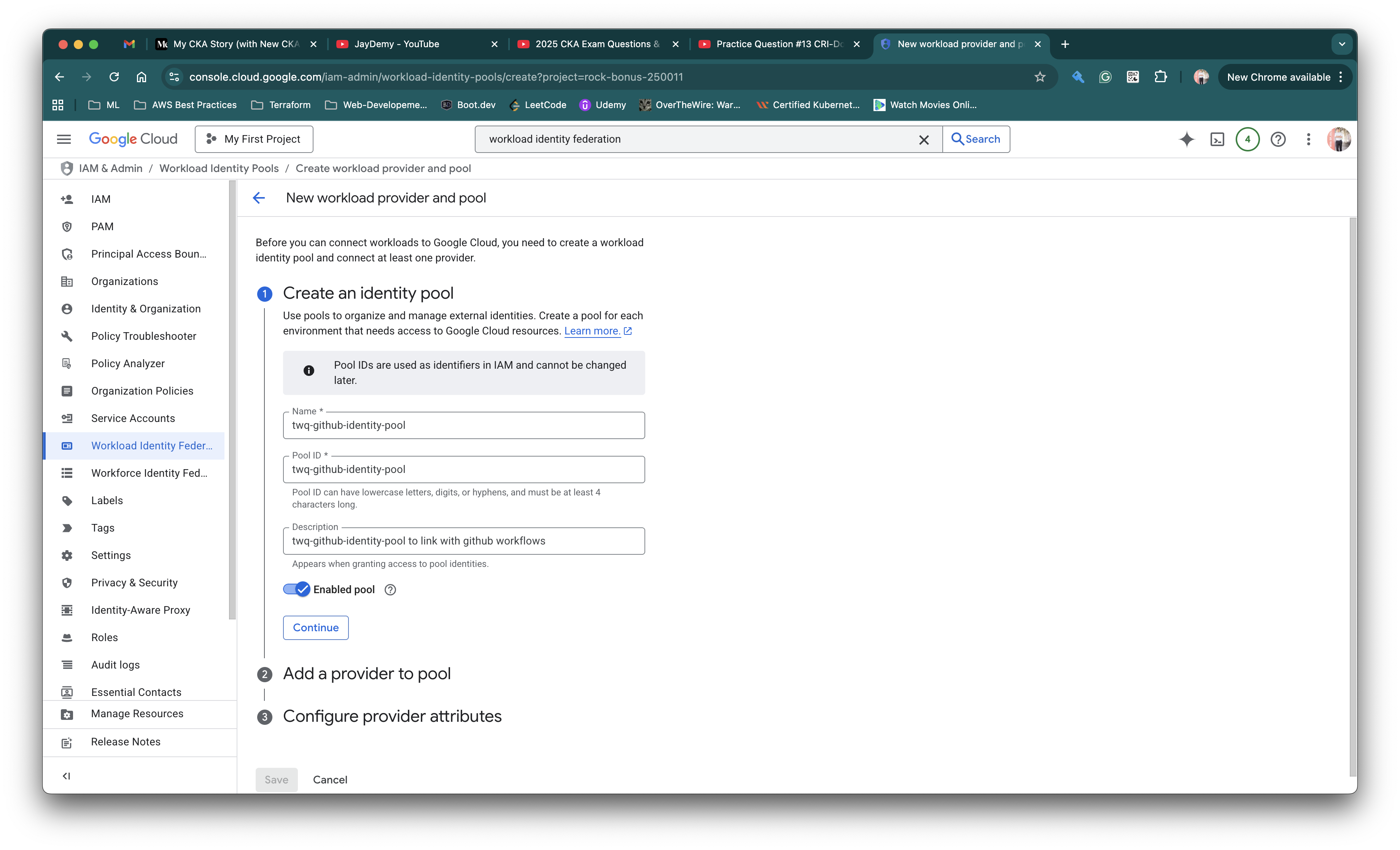Click Cancel at the form bottom

click(x=330, y=780)
